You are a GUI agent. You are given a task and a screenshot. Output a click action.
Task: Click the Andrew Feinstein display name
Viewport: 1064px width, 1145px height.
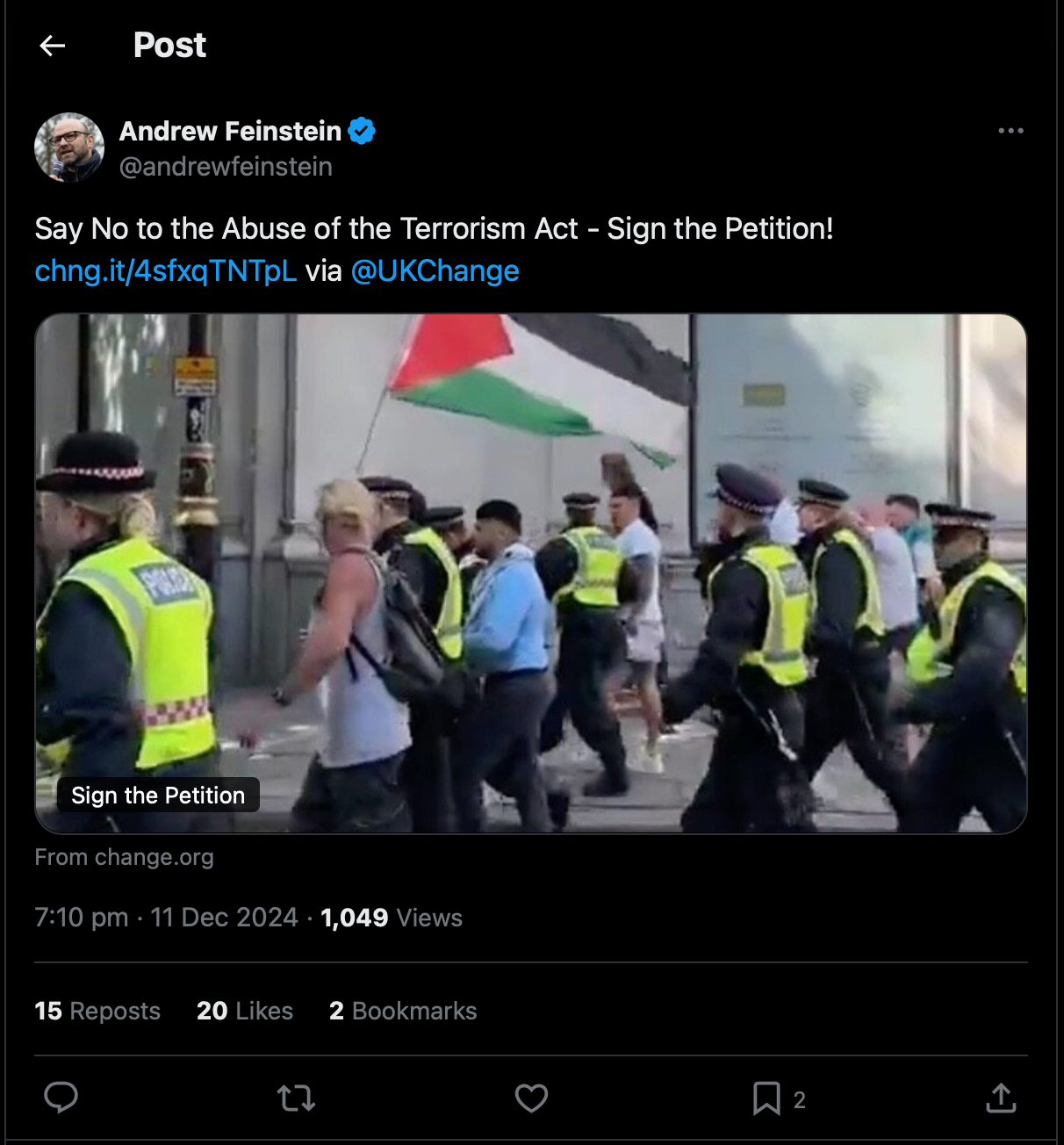(230, 131)
